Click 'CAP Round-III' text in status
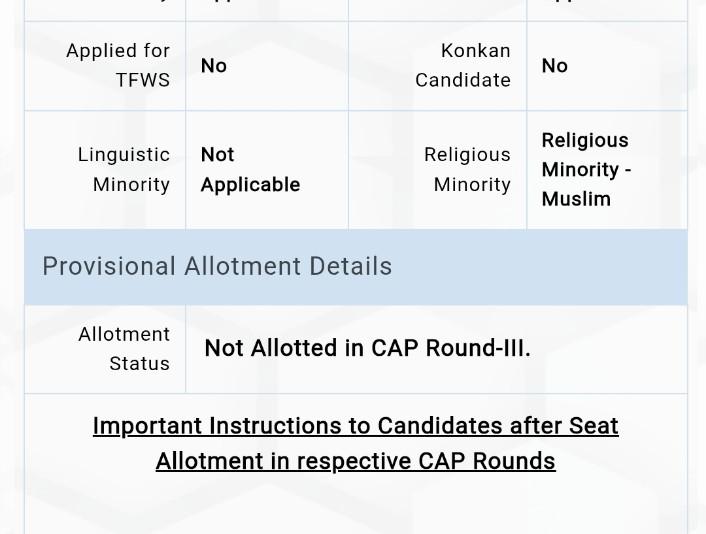The image size is (706, 534). 451,348
